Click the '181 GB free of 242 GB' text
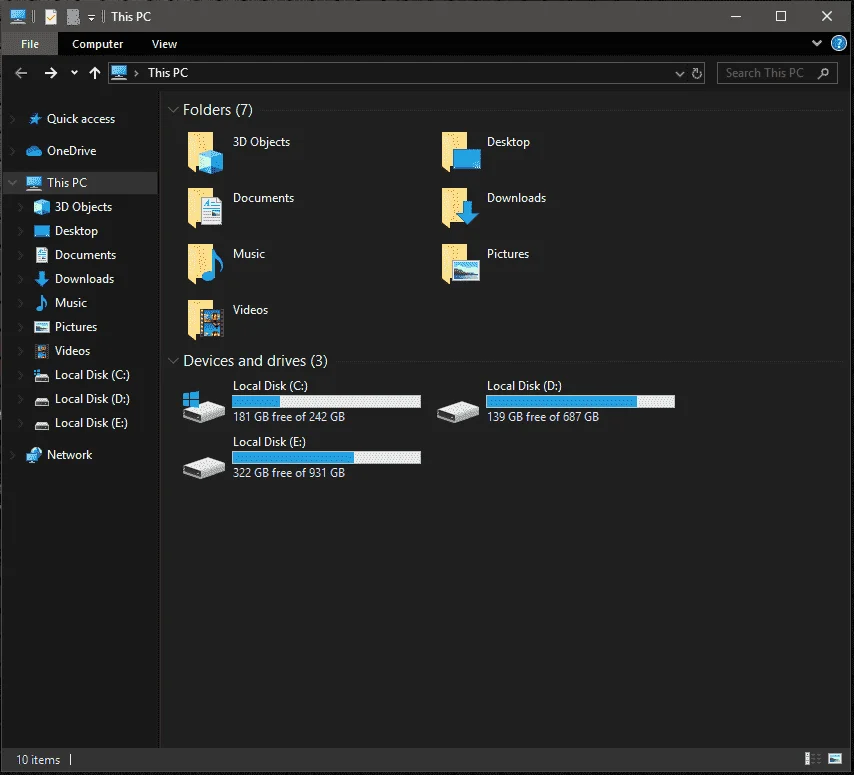 [x=289, y=417]
